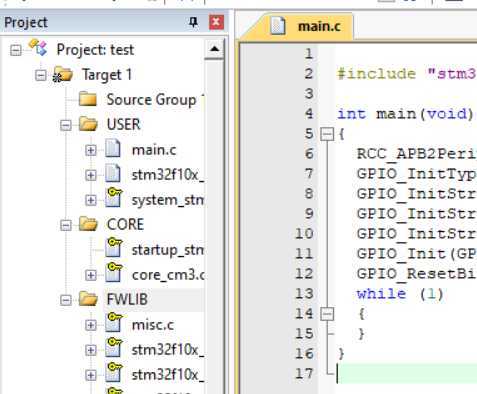The height and width of the screenshot is (394, 477).
Task: Pin the Project panel with the pushpin icon
Action: [193, 22]
